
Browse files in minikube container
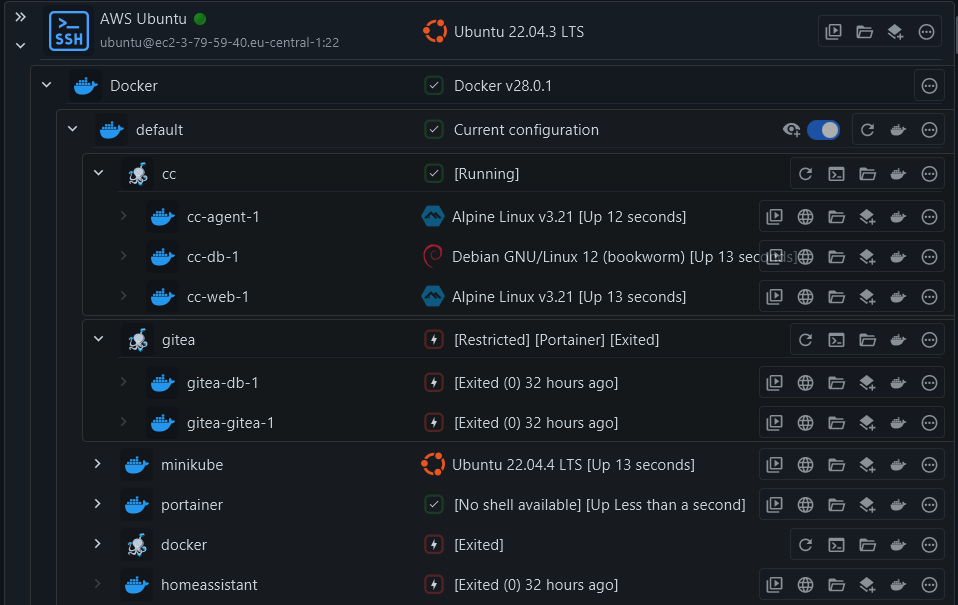coord(836,465)
